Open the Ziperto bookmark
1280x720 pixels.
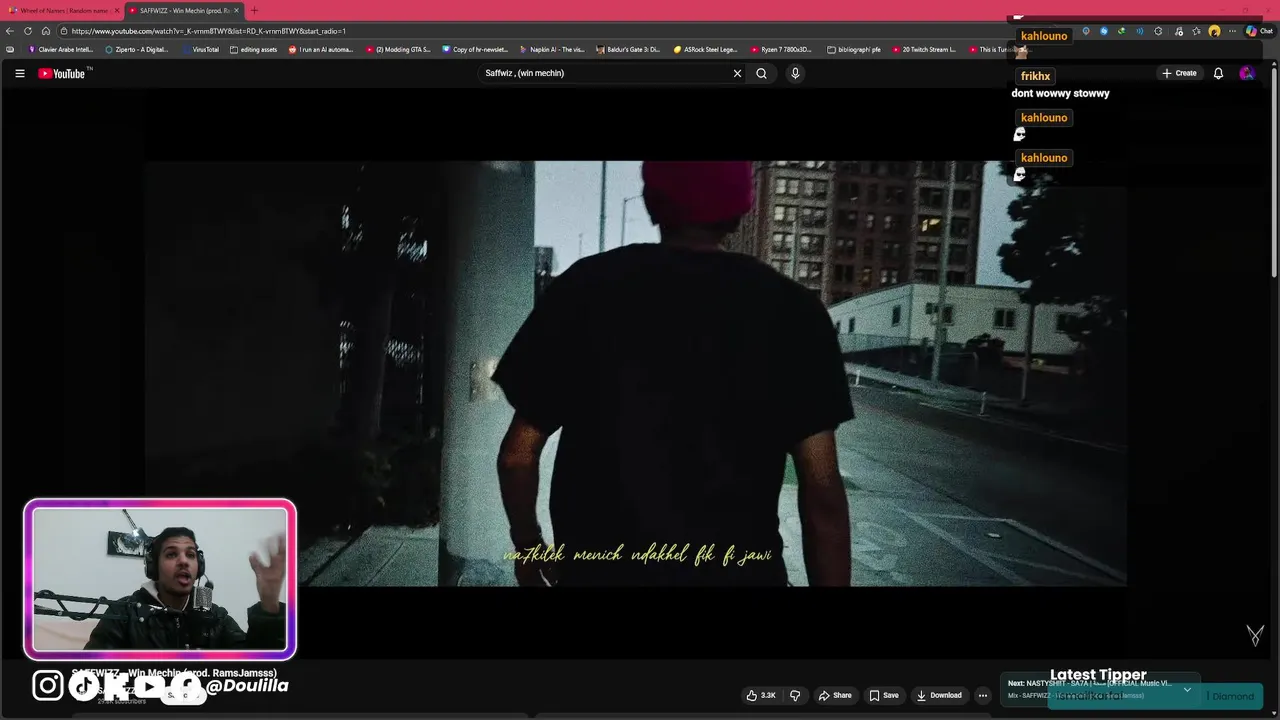[137, 49]
